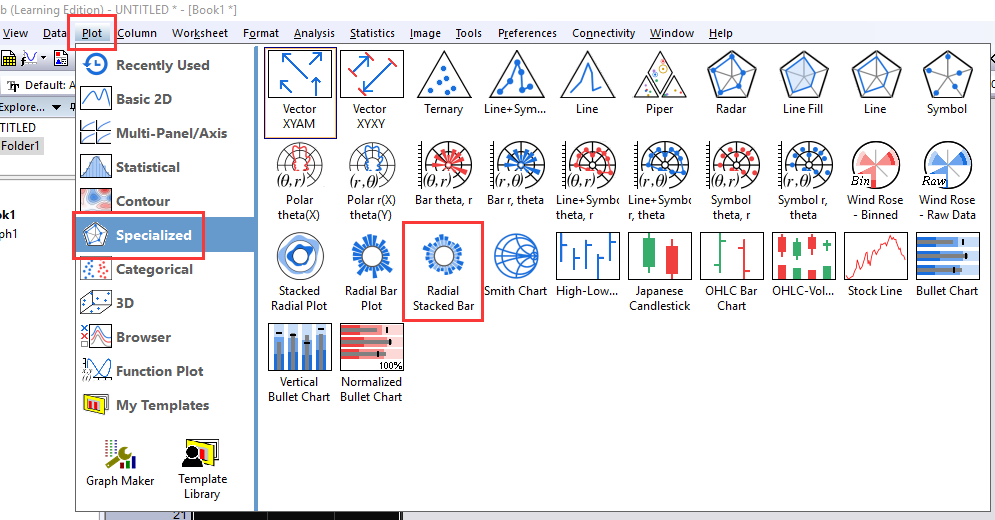Open the Analysis menu

314,33
